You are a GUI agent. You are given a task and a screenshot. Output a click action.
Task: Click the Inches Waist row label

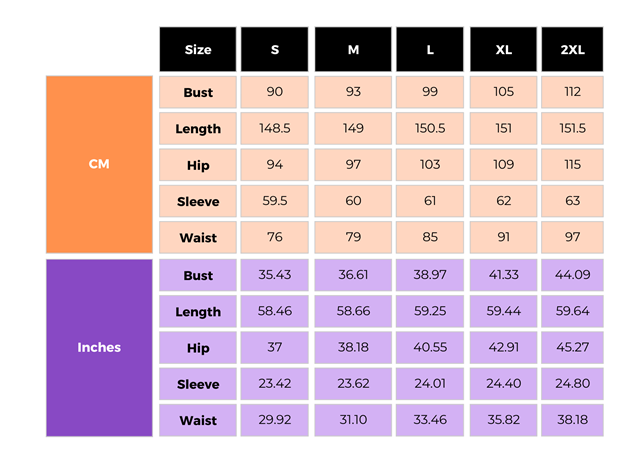198,420
